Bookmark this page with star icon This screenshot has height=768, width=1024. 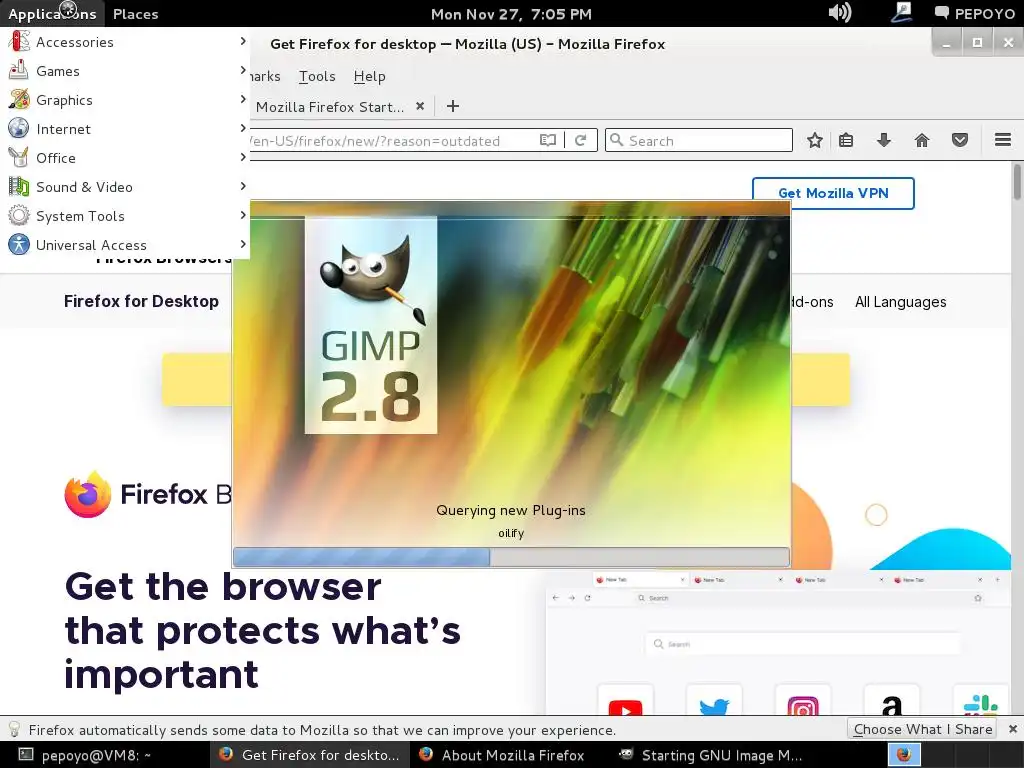pyautogui.click(x=814, y=140)
